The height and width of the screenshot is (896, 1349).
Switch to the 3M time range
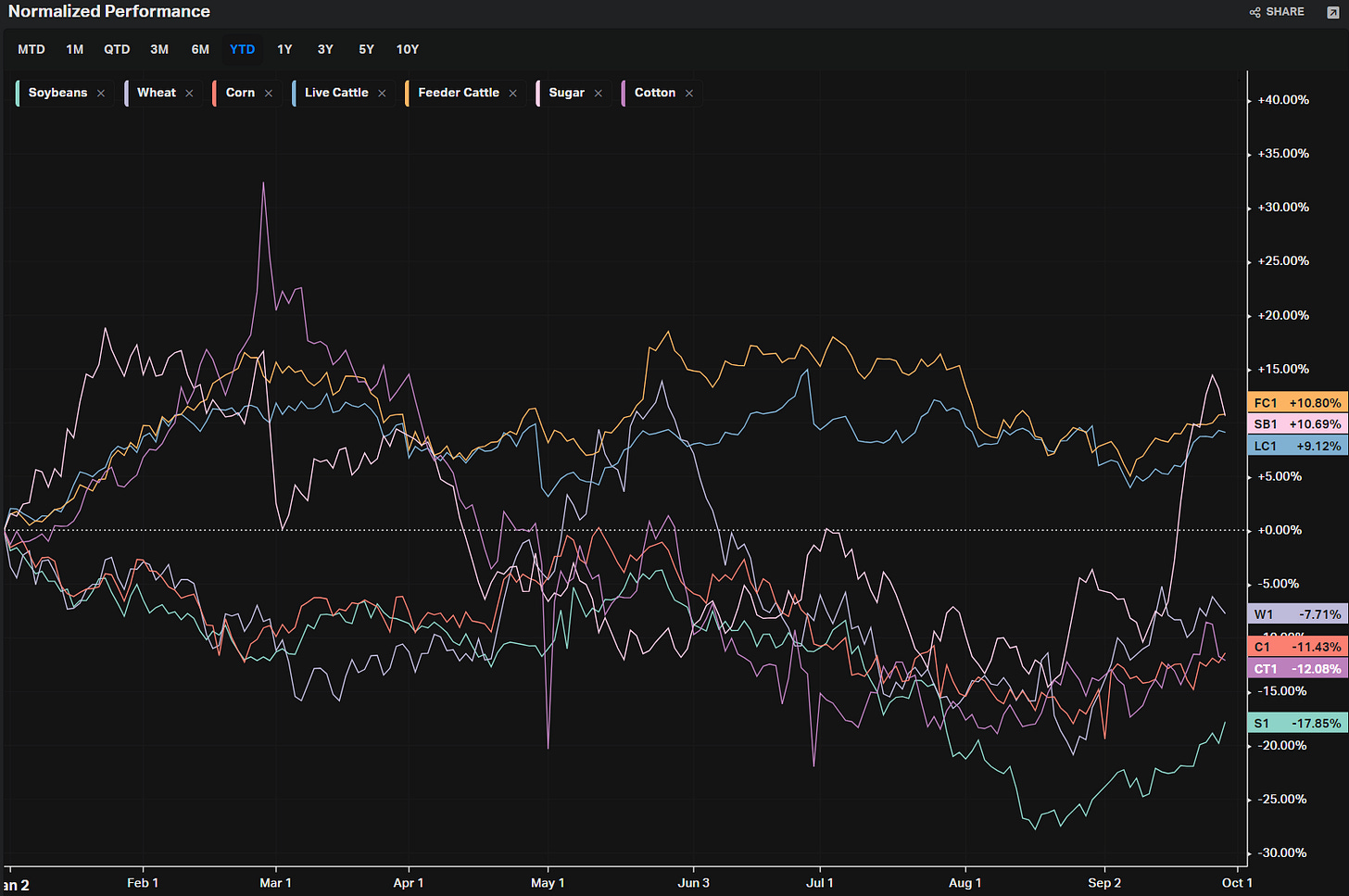pos(159,49)
